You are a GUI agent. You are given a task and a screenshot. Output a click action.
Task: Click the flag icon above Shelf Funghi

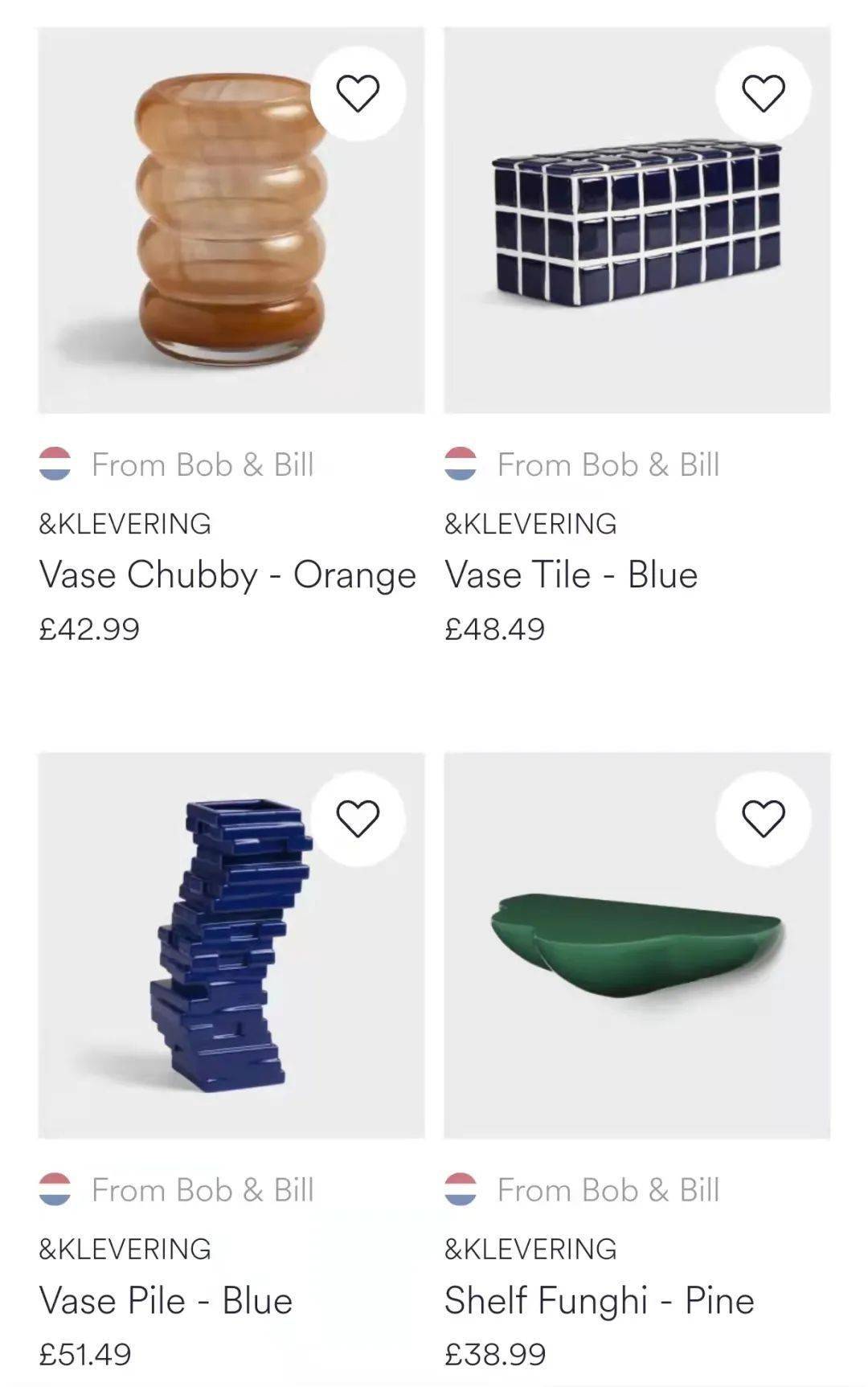pos(461,1189)
